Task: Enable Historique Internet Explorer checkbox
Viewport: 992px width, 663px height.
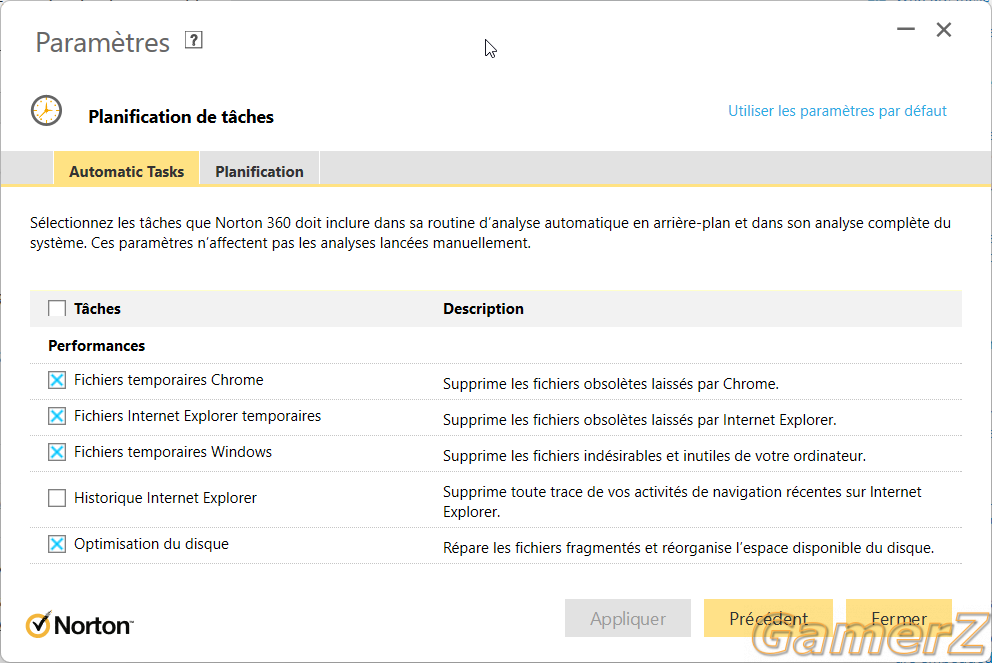Action: click(x=57, y=498)
